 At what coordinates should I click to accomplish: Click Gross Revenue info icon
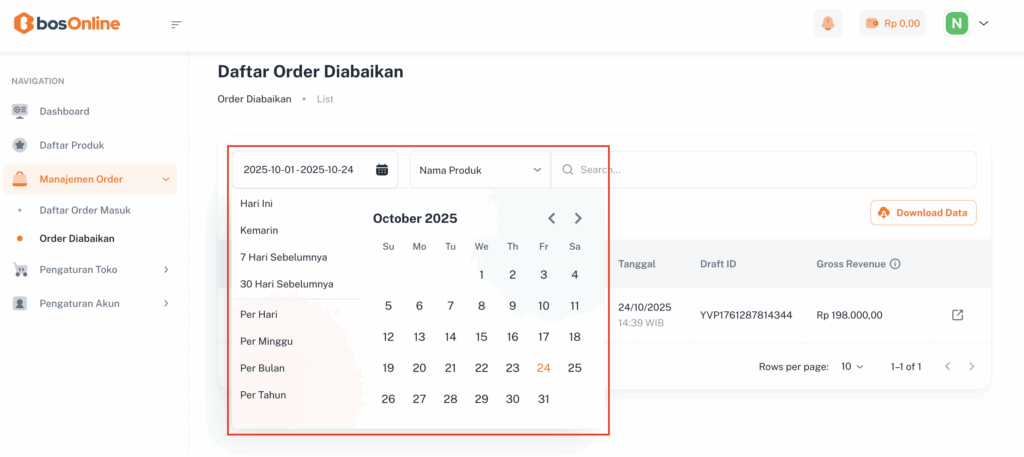click(x=895, y=264)
